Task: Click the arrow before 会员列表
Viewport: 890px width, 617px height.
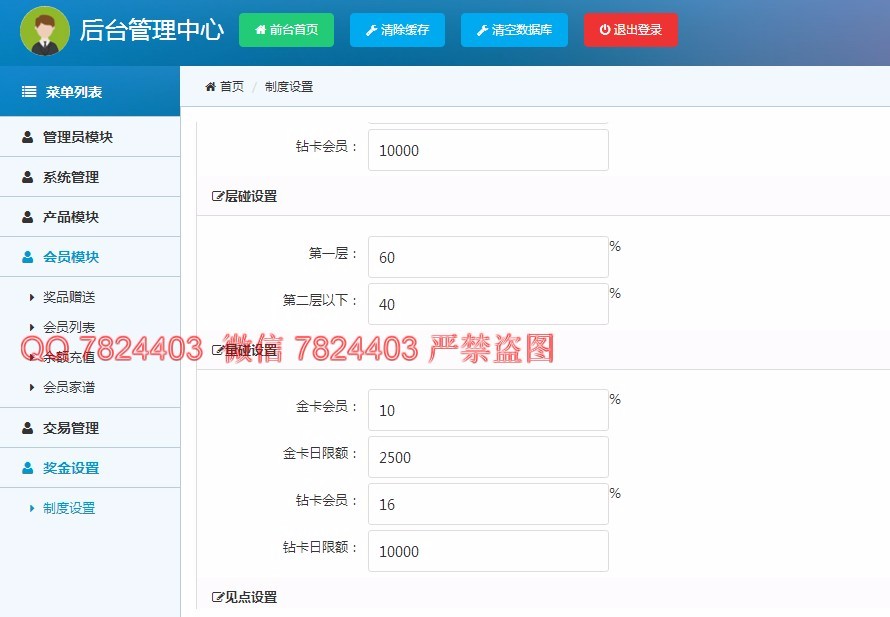Action: (x=32, y=327)
